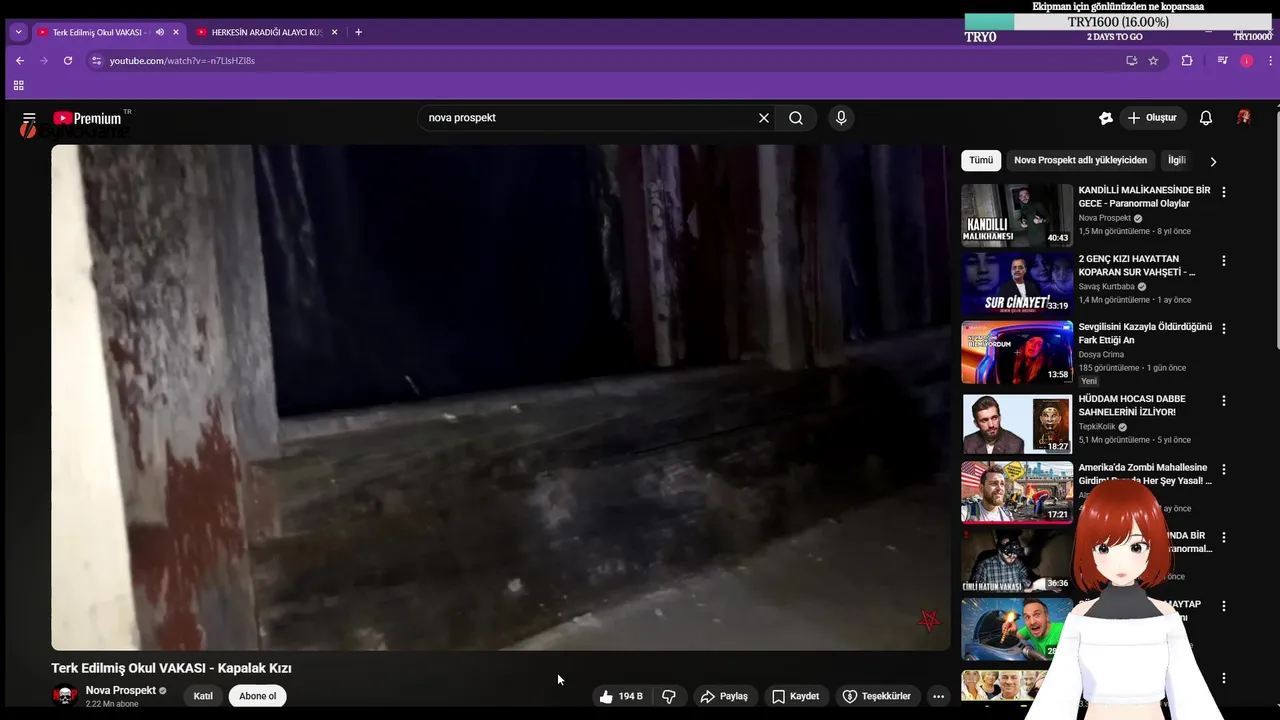Go to YouTube Premium home logo
Screen dimensions: 1280x720
87,118
